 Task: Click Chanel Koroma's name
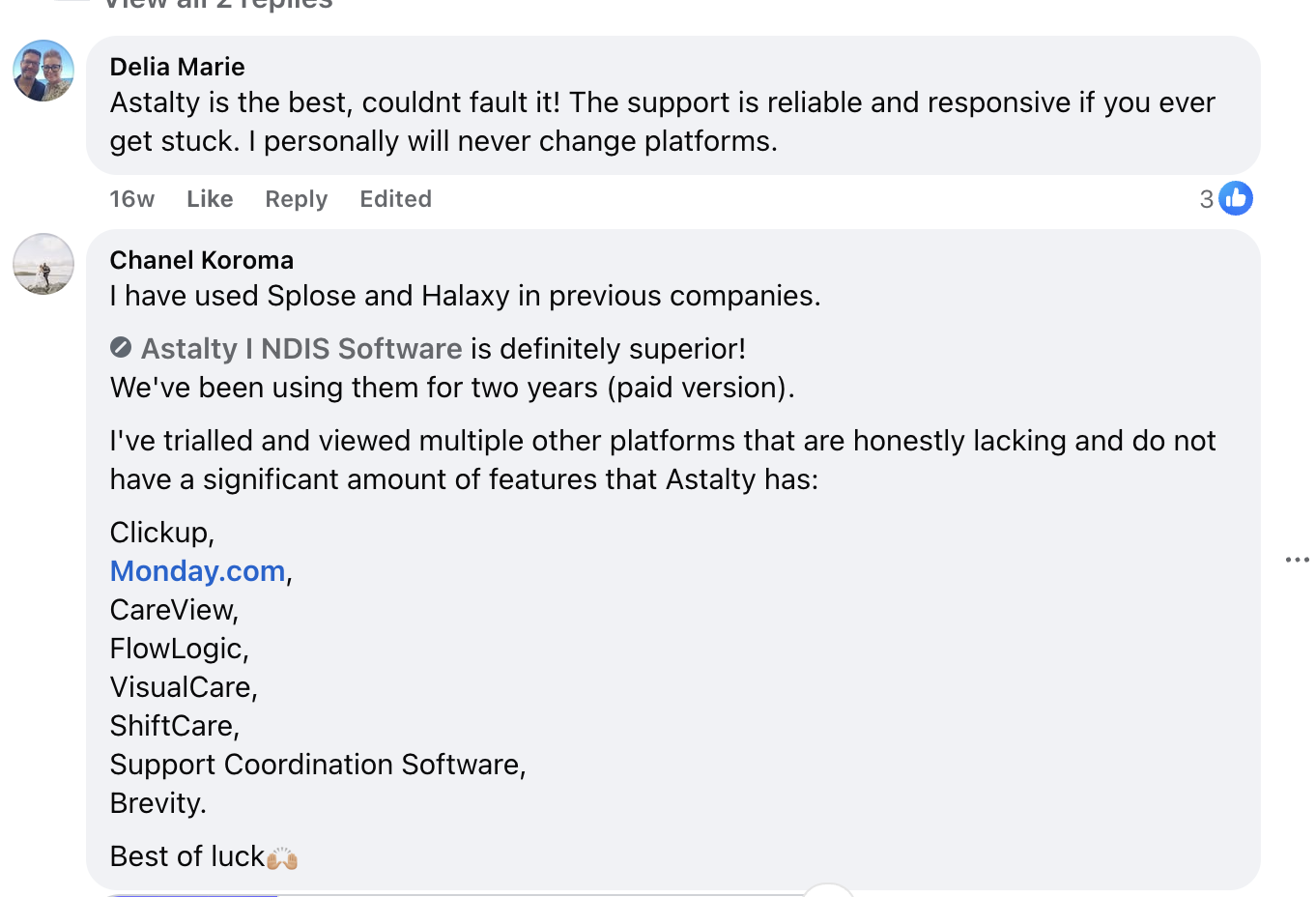click(201, 259)
